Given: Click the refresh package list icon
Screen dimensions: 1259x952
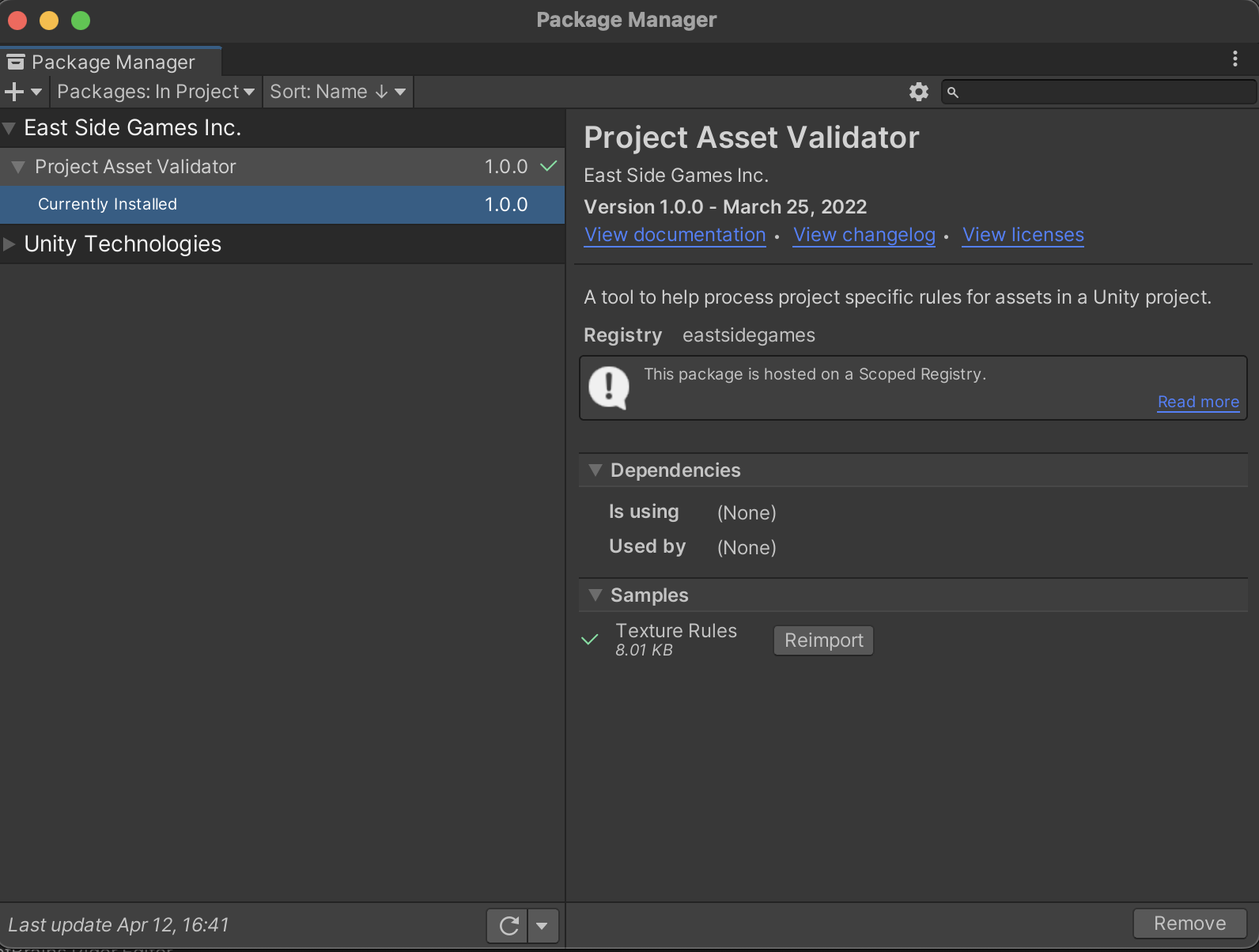Looking at the screenshot, I should tap(509, 925).
